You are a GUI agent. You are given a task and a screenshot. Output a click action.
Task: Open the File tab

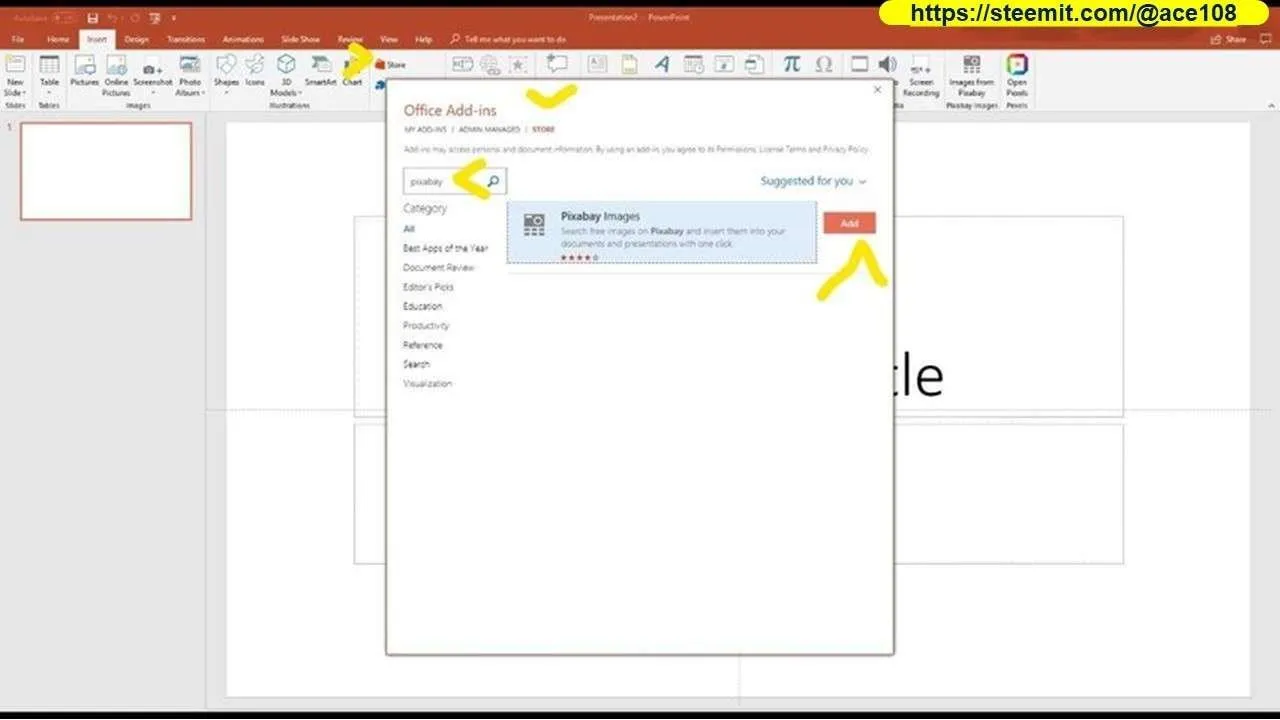pos(18,39)
